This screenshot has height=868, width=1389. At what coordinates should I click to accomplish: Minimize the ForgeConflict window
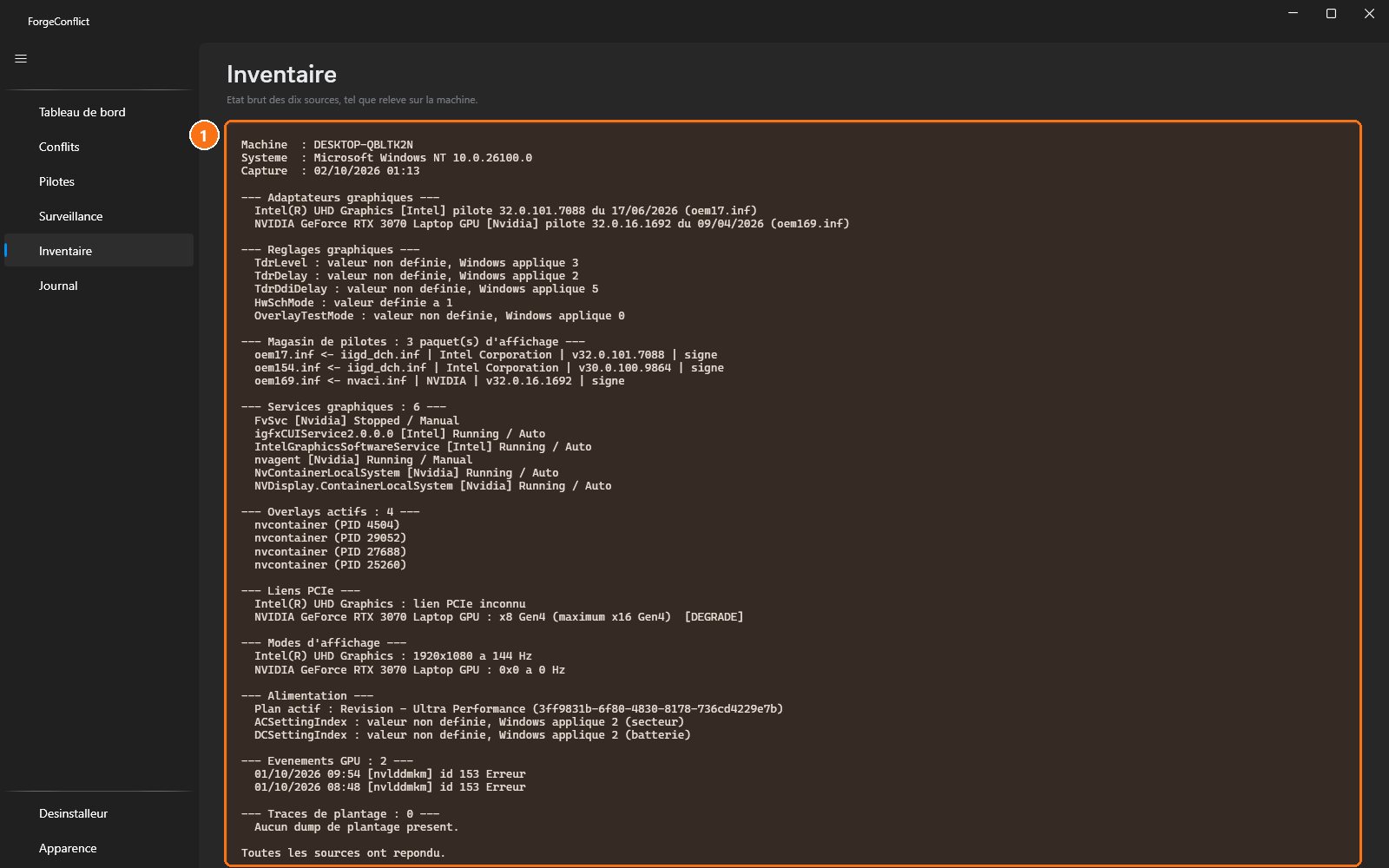1293,13
